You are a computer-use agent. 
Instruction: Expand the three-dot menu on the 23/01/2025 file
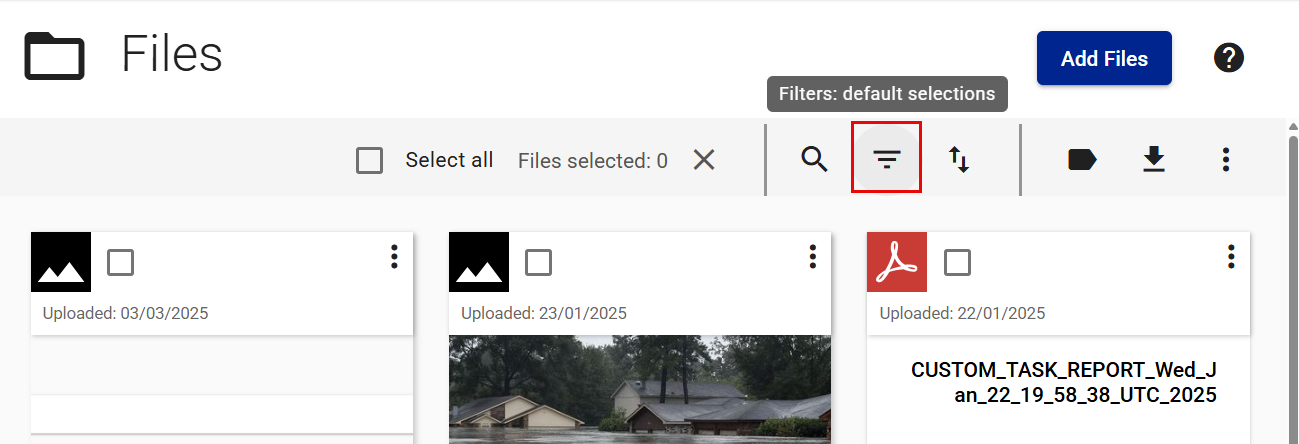(812, 257)
